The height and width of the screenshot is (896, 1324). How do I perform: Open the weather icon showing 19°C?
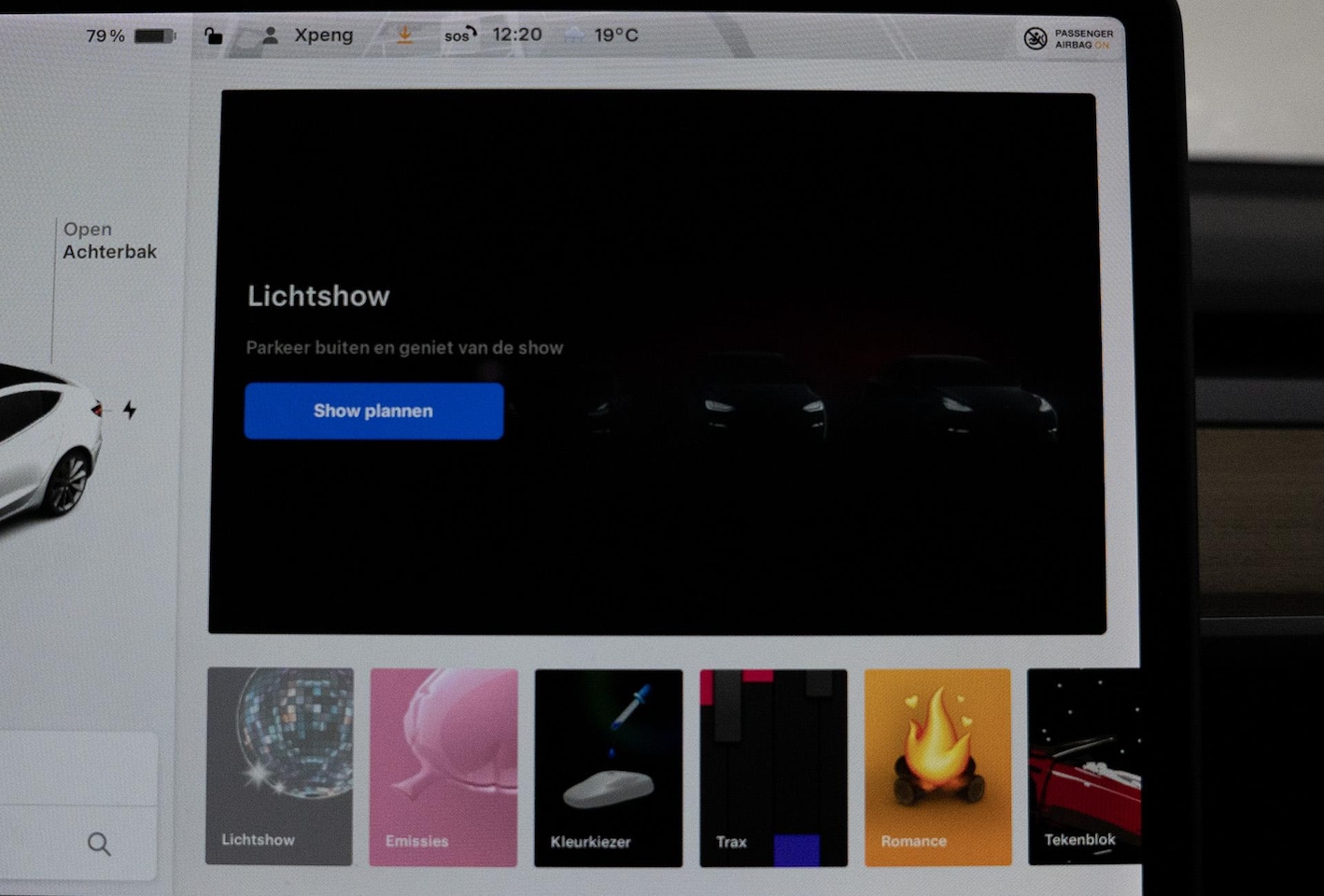[574, 35]
